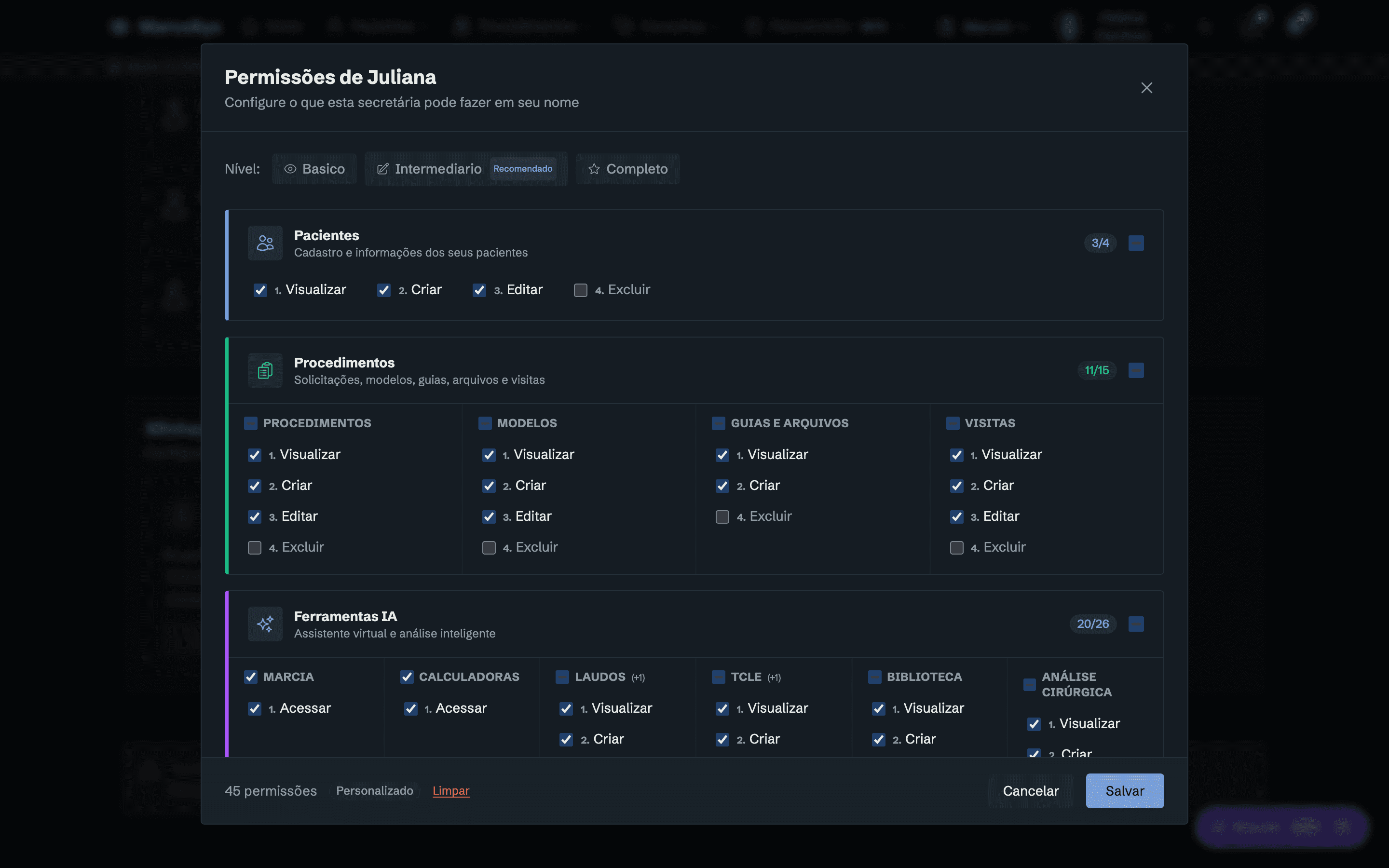
Task: Toggle the MODELOS group checkbox
Action: [x=485, y=424]
